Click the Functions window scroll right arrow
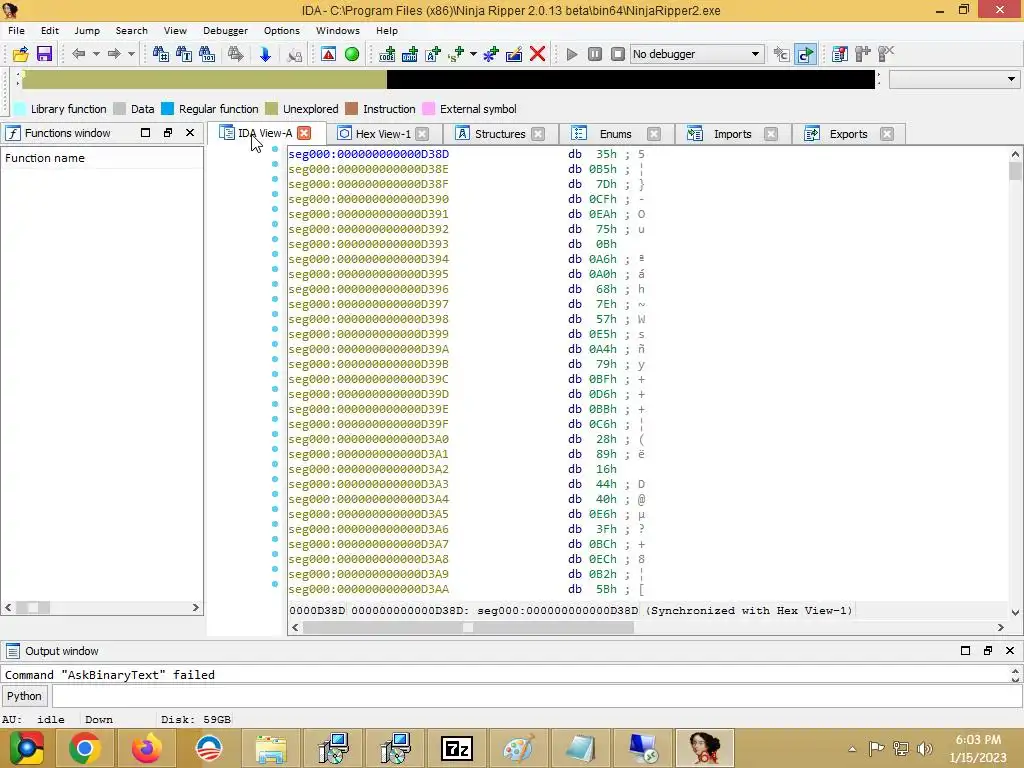Viewport: 1024px width, 768px height. tap(195, 607)
